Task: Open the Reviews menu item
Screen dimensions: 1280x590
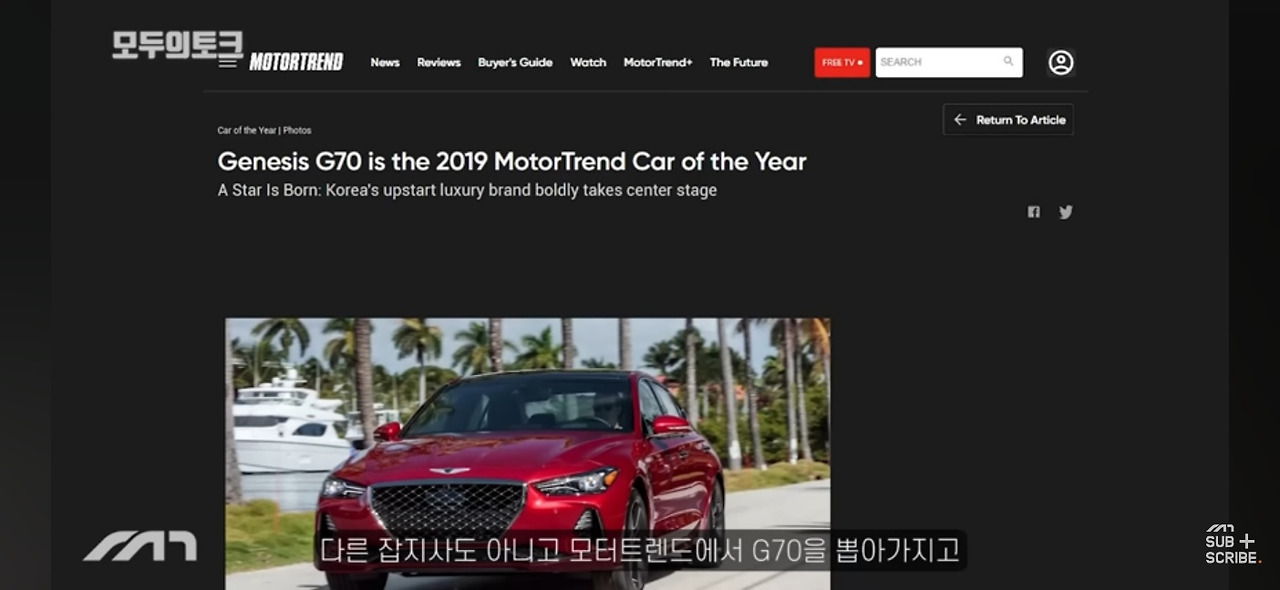Action: pyautogui.click(x=439, y=62)
